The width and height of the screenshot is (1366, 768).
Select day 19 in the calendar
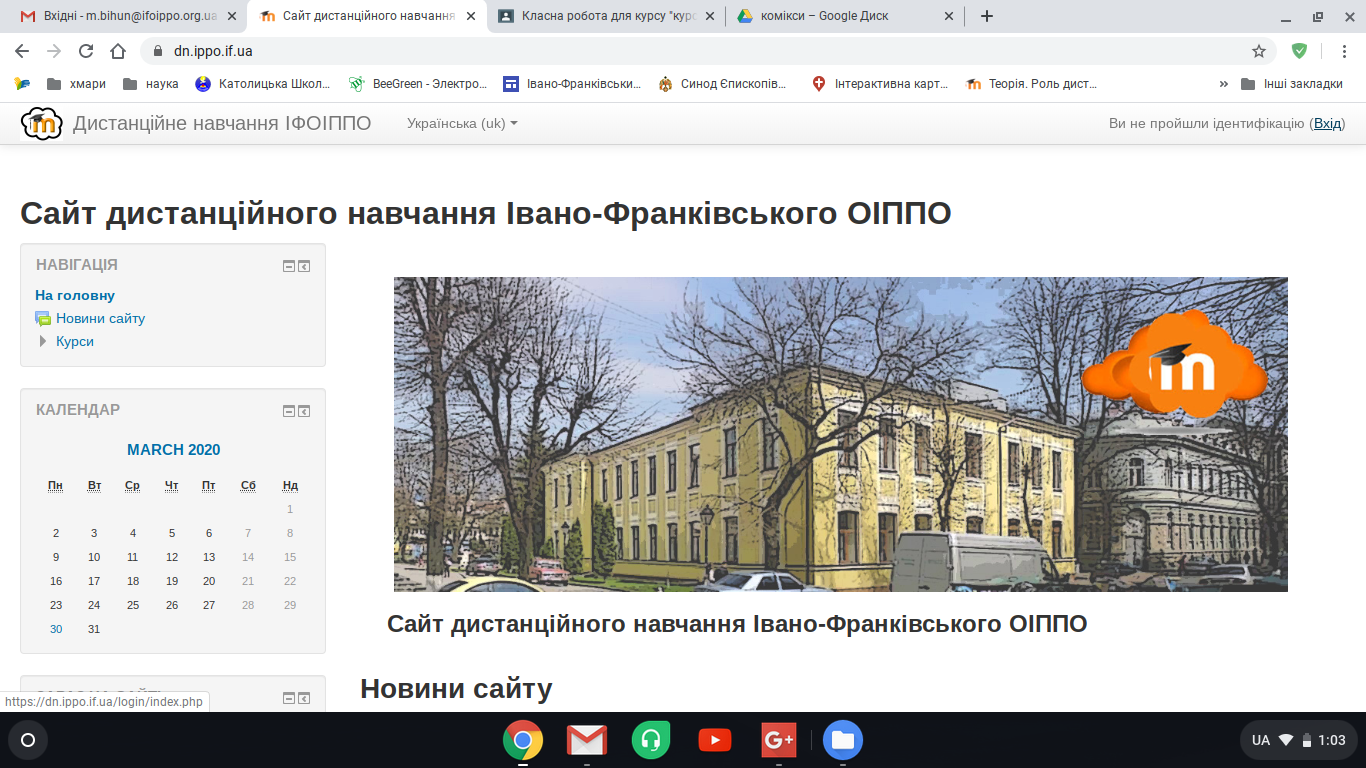click(x=172, y=581)
